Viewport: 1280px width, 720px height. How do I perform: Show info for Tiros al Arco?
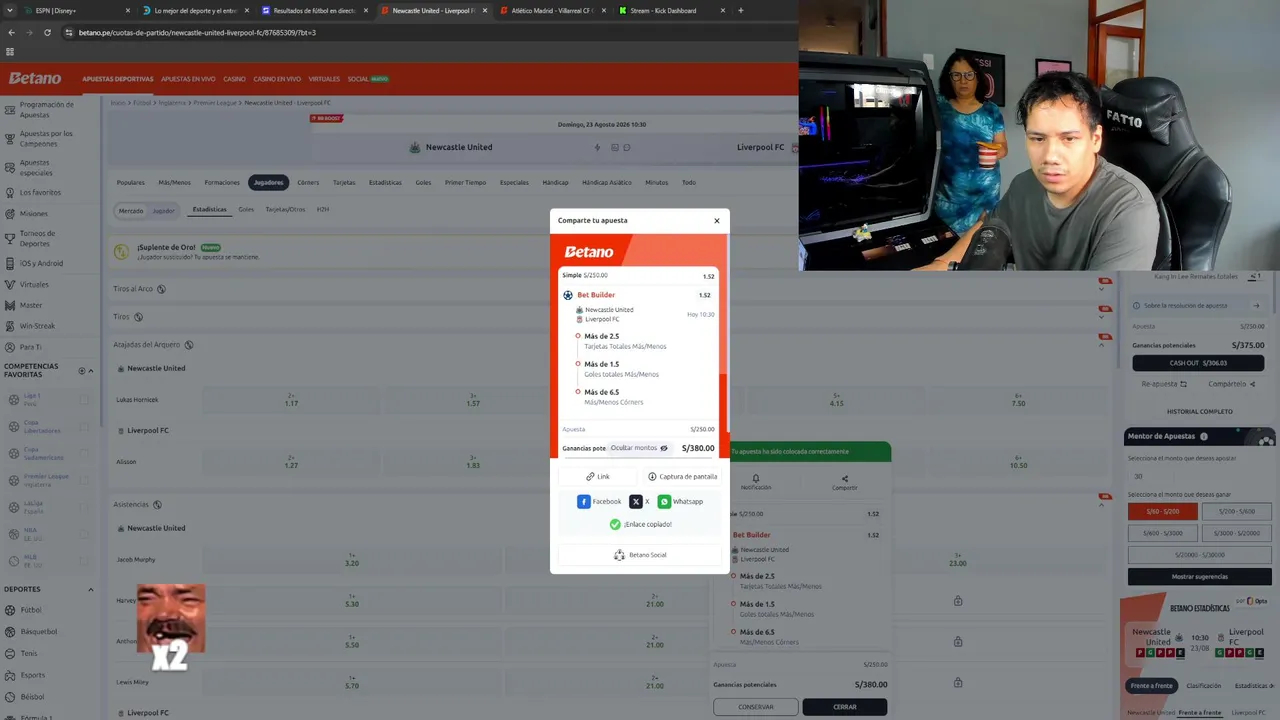[x=161, y=289]
